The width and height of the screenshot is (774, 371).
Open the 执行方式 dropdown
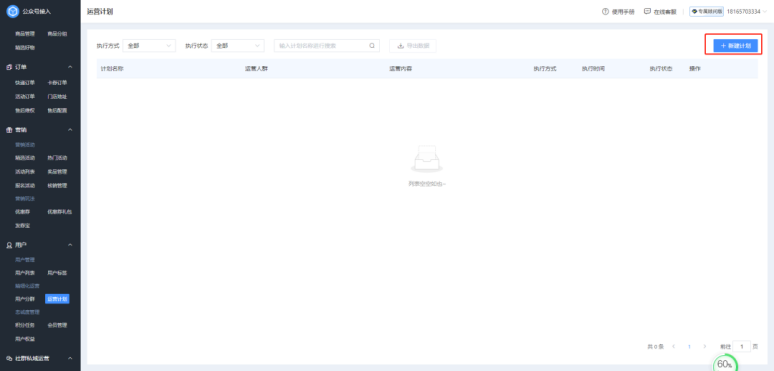(149, 46)
